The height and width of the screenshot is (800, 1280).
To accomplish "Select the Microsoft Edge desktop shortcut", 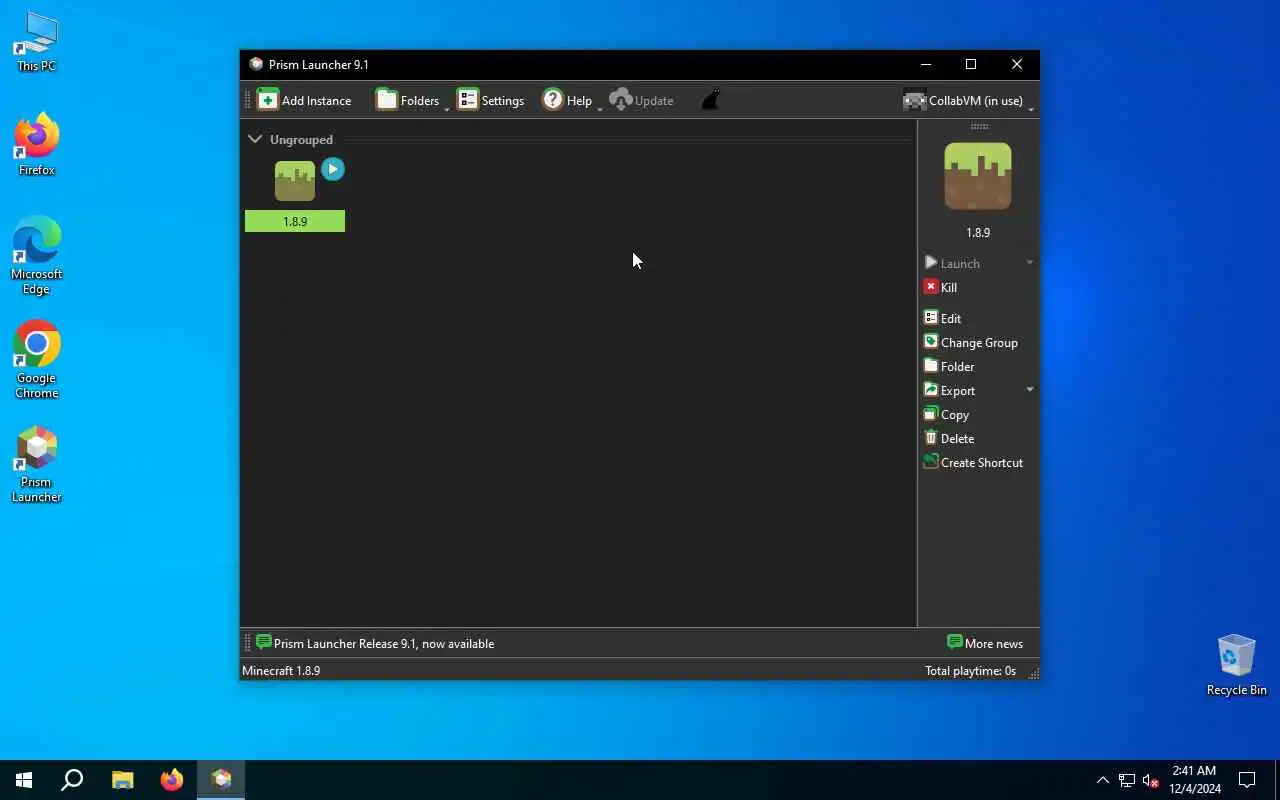I will tap(36, 256).
